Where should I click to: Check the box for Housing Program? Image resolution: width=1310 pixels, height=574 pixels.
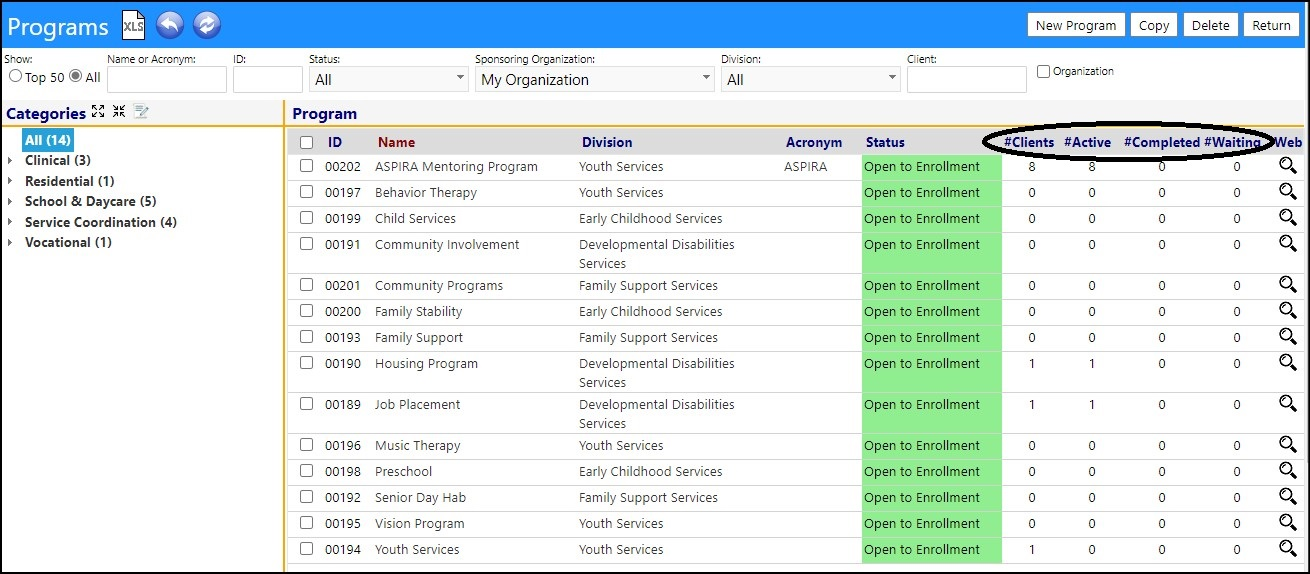coord(306,363)
